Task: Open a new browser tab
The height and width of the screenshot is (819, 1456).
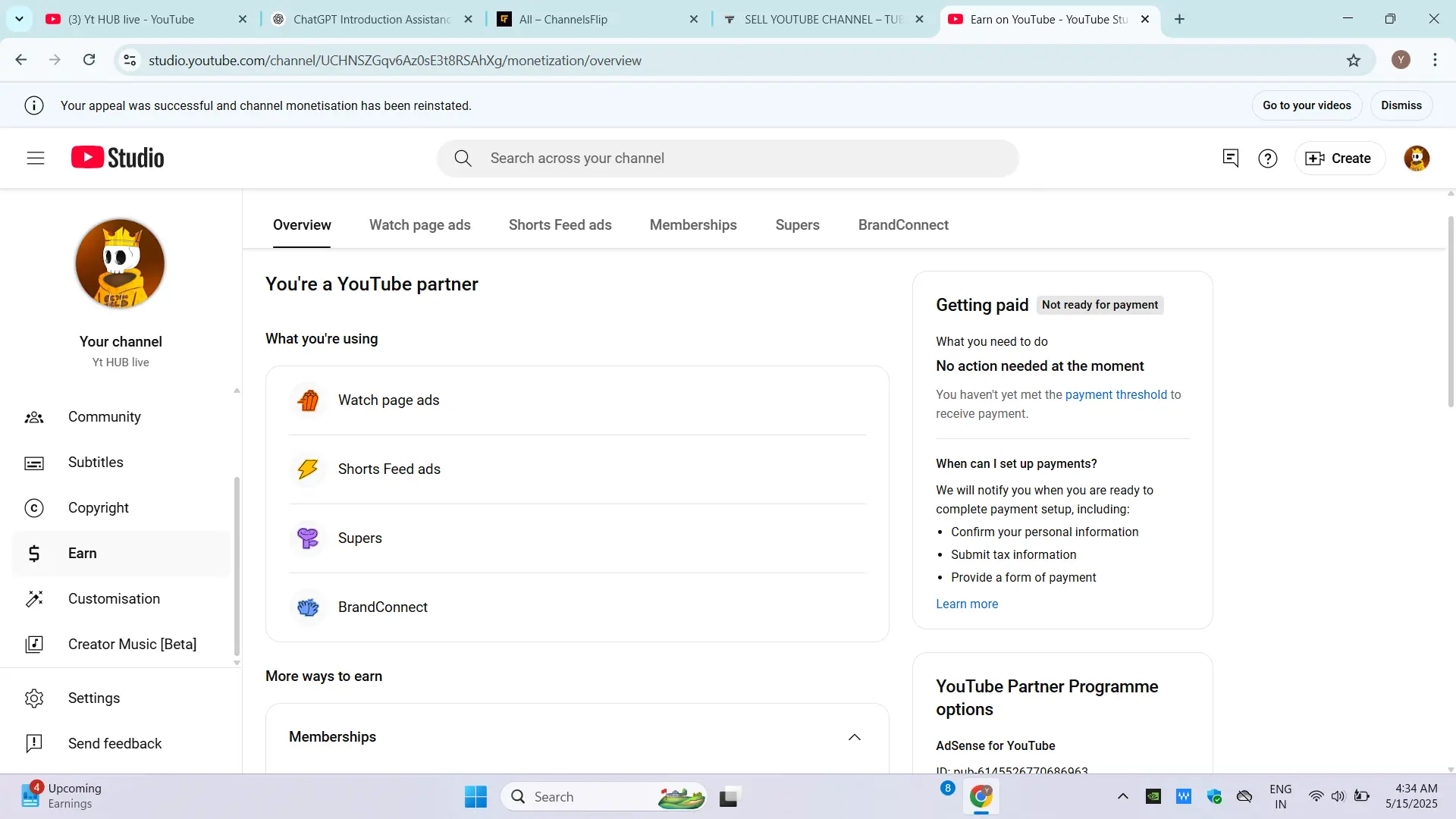Action: click(1179, 19)
